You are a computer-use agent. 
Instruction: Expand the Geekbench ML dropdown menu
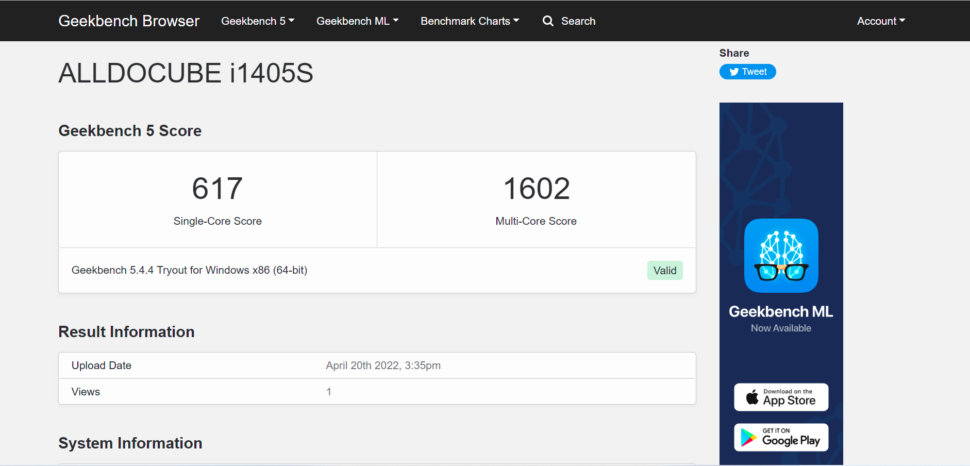click(x=358, y=21)
